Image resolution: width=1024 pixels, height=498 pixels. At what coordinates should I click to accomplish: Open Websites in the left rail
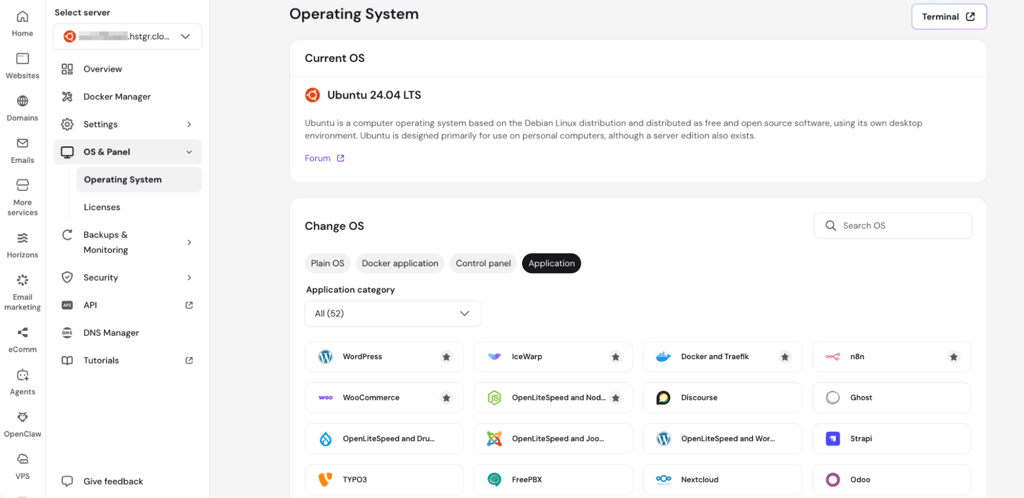(x=22, y=66)
